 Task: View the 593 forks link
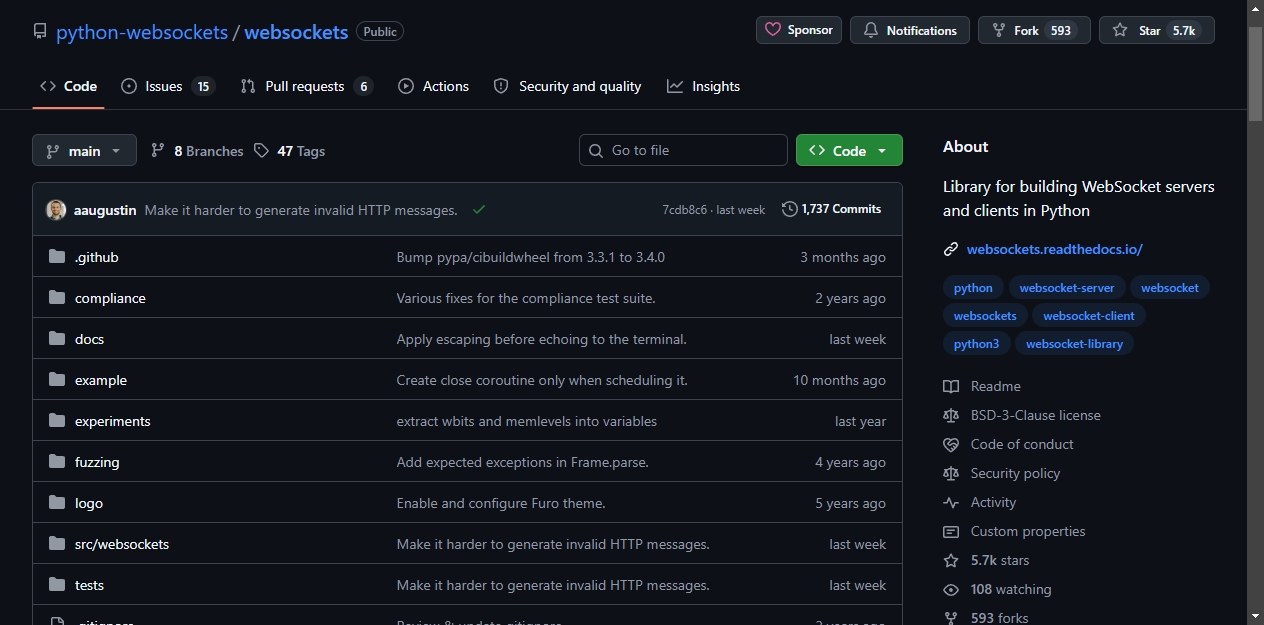1000,618
